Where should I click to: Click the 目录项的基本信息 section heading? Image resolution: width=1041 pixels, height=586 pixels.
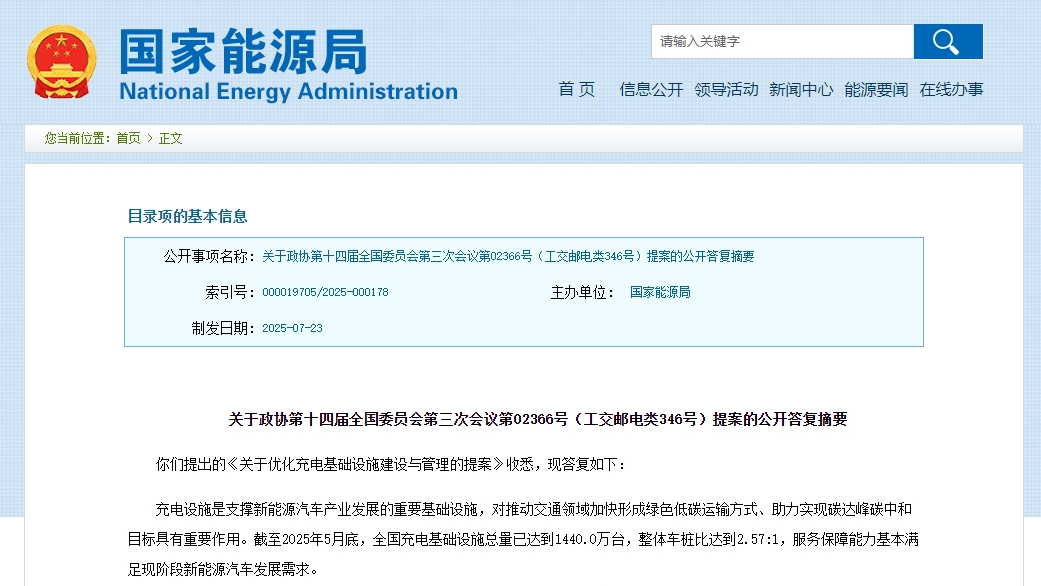187,216
